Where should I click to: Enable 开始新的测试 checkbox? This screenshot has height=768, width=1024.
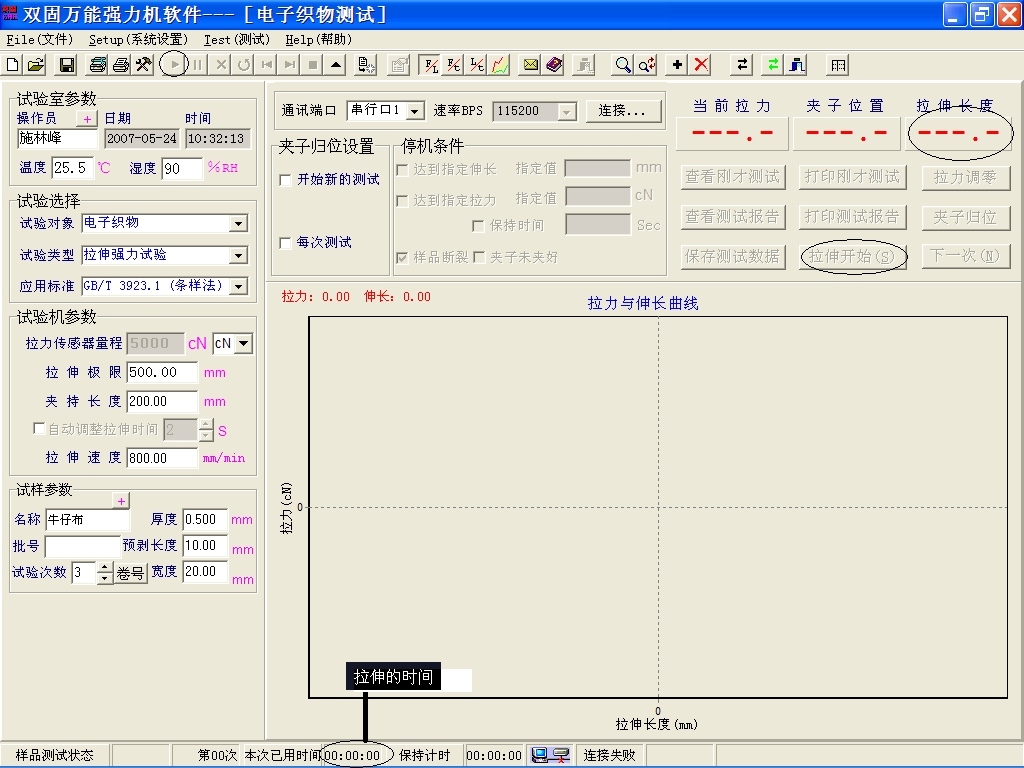click(286, 180)
